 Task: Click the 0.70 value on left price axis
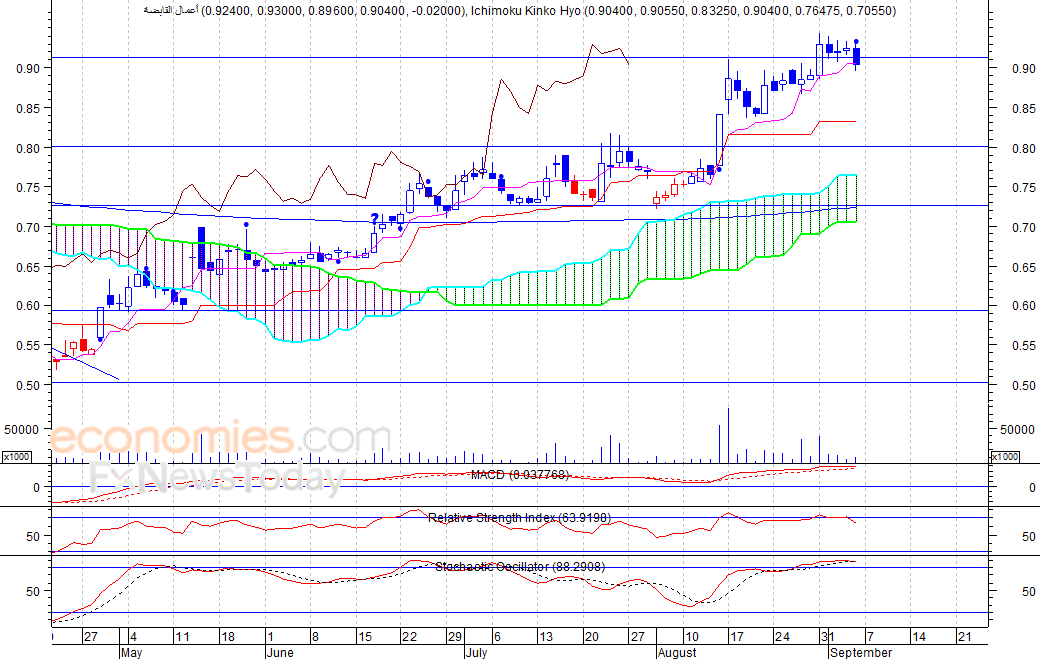tap(29, 227)
